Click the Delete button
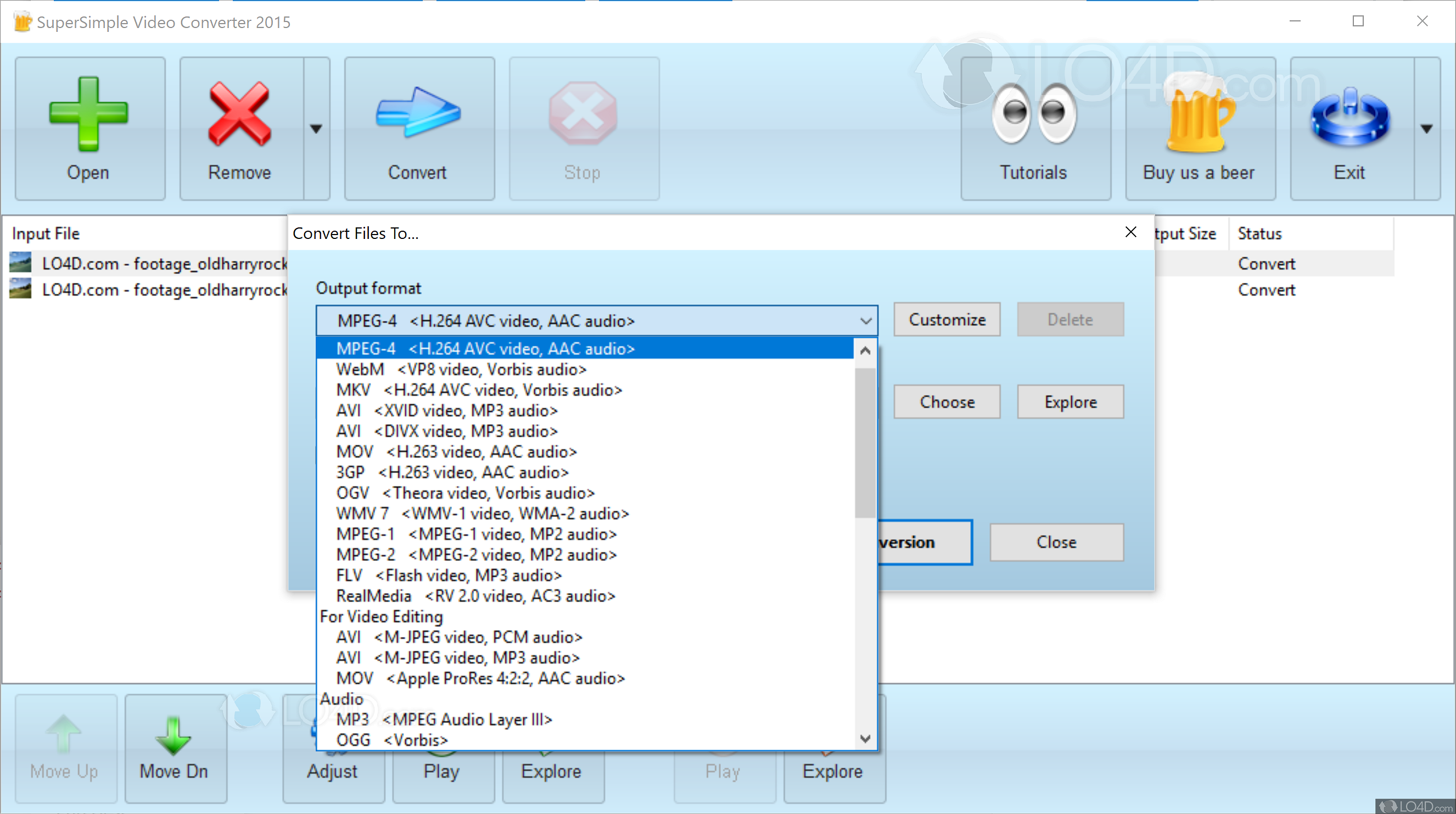1456x814 pixels. pyautogui.click(x=1070, y=319)
